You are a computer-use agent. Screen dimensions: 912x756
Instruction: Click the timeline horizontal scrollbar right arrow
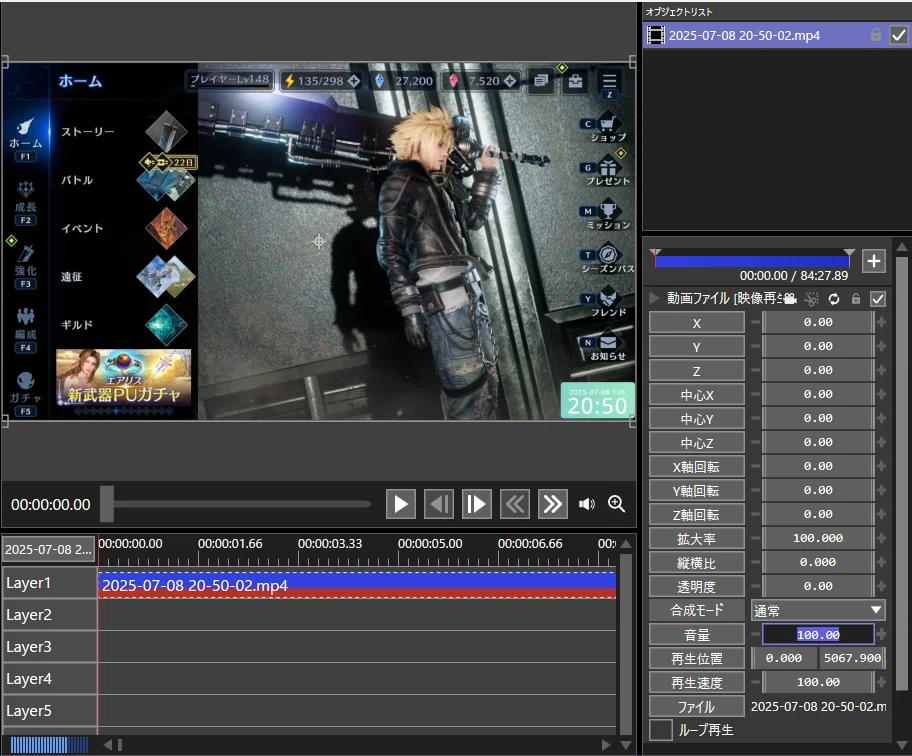click(606, 745)
